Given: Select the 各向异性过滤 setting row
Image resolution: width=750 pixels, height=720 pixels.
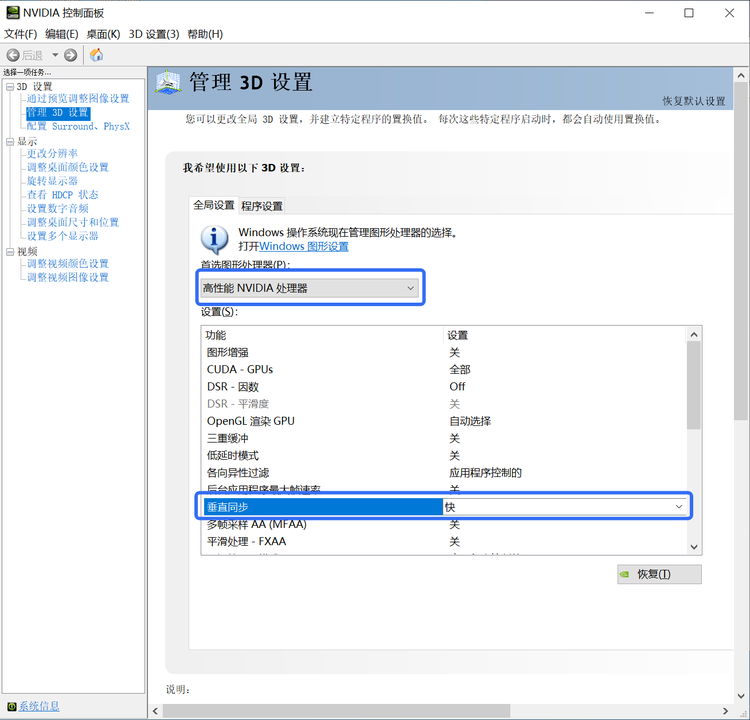Looking at the screenshot, I should (445, 473).
